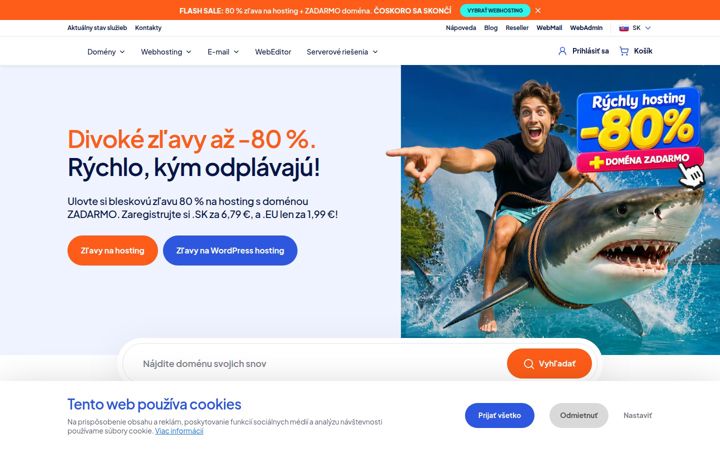Open the WebEditor menu item
The image size is (720, 450).
(273, 52)
